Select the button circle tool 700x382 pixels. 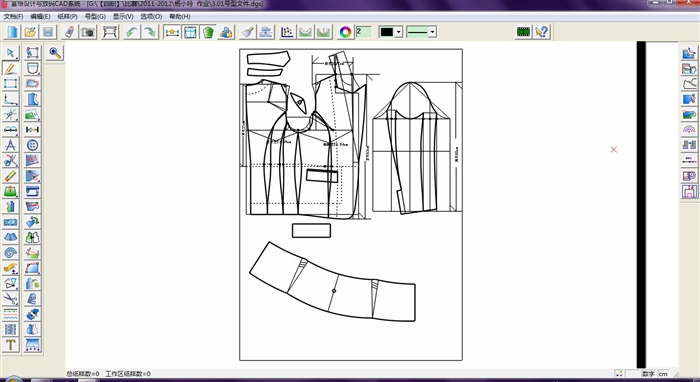pyautogui.click(x=33, y=145)
